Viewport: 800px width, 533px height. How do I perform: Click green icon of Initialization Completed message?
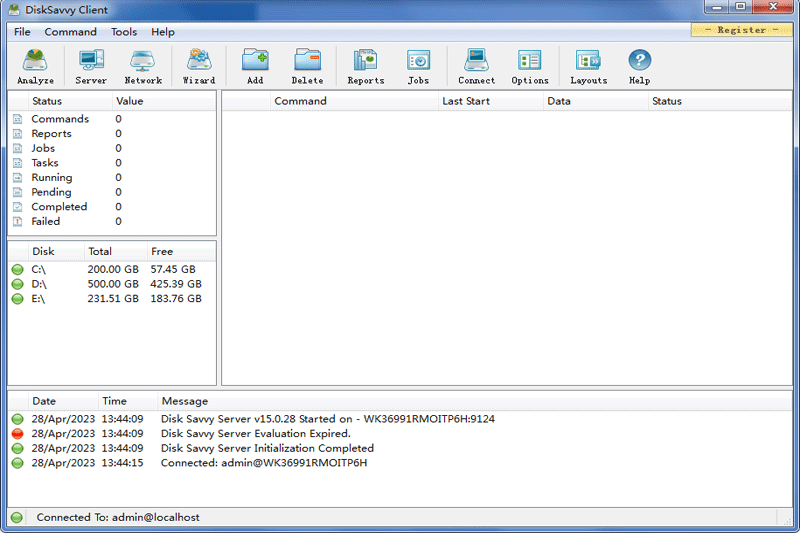[18, 448]
